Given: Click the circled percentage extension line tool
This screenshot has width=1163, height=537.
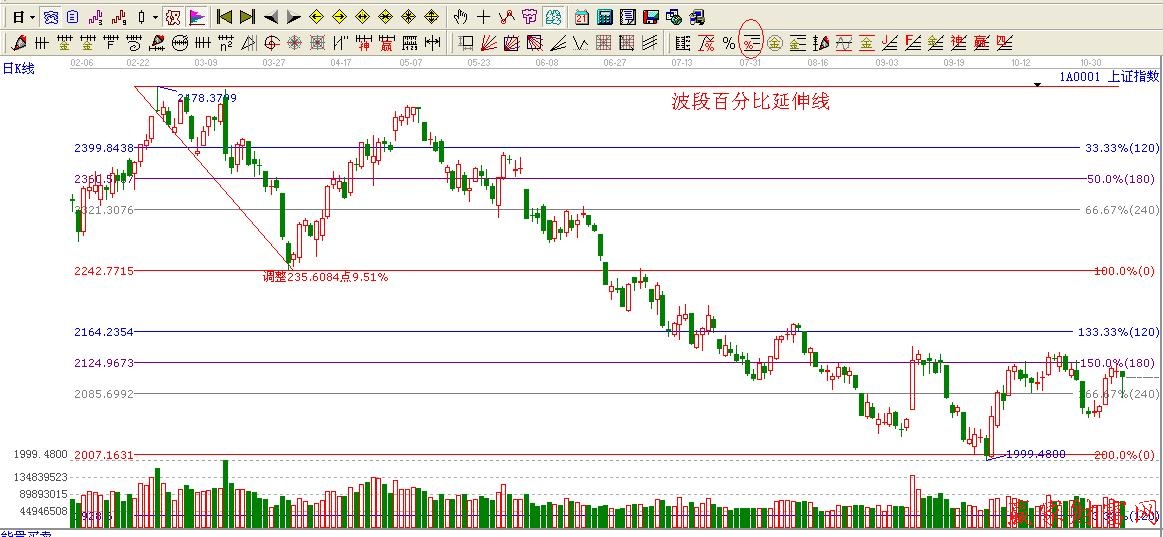Looking at the screenshot, I should [x=750, y=43].
